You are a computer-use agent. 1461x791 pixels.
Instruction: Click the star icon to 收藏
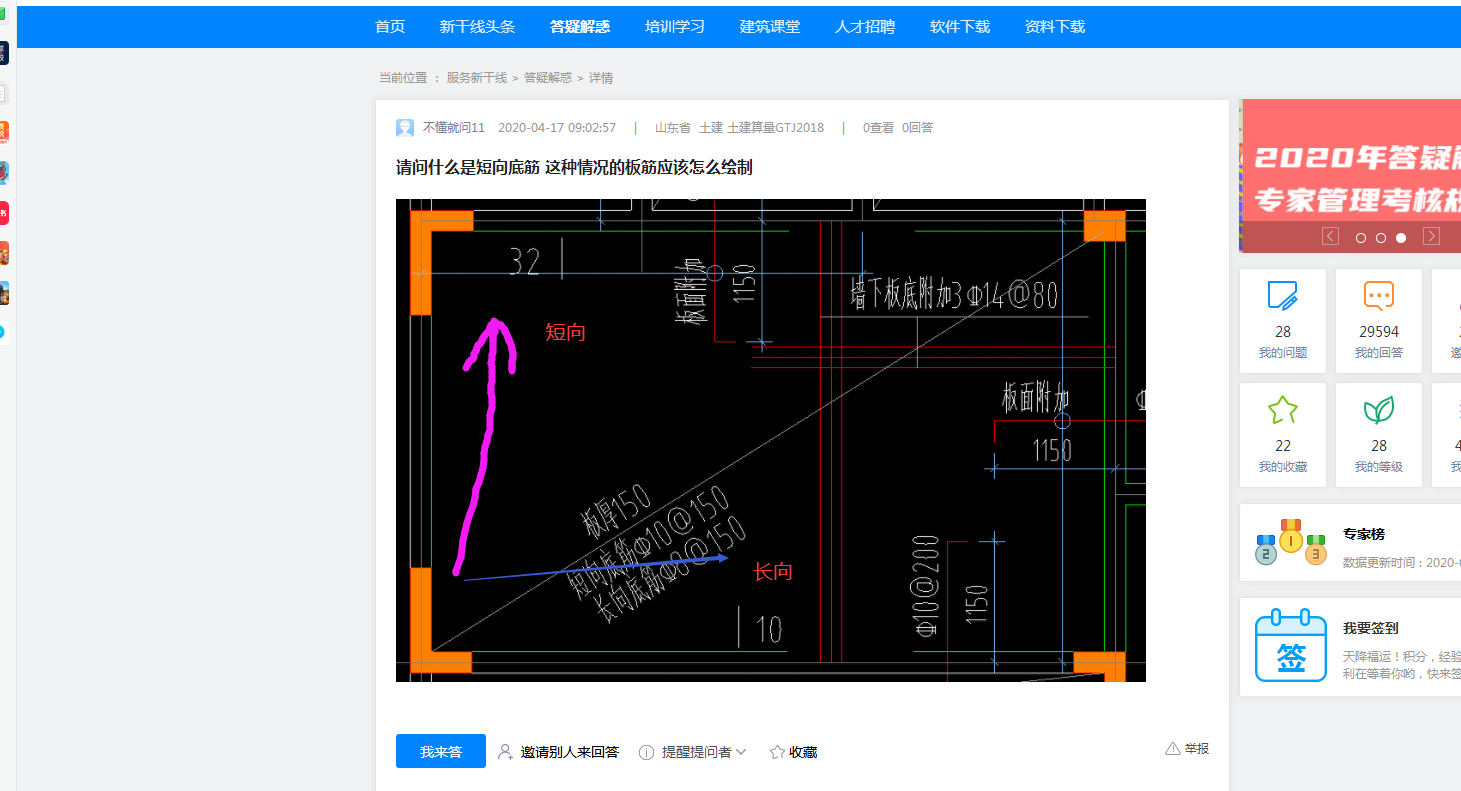click(x=777, y=752)
